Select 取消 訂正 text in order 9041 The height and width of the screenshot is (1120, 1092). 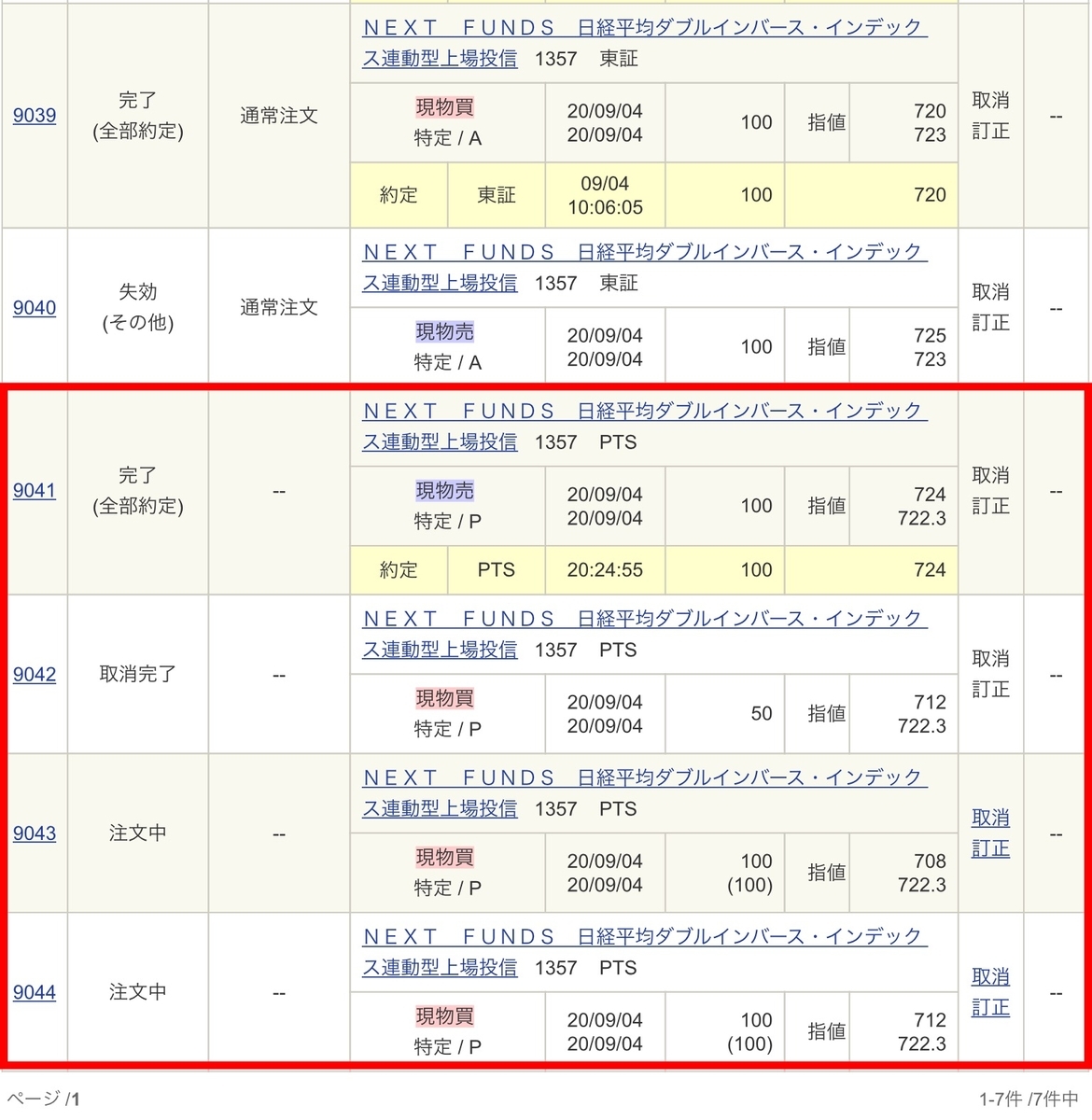pos(990,491)
